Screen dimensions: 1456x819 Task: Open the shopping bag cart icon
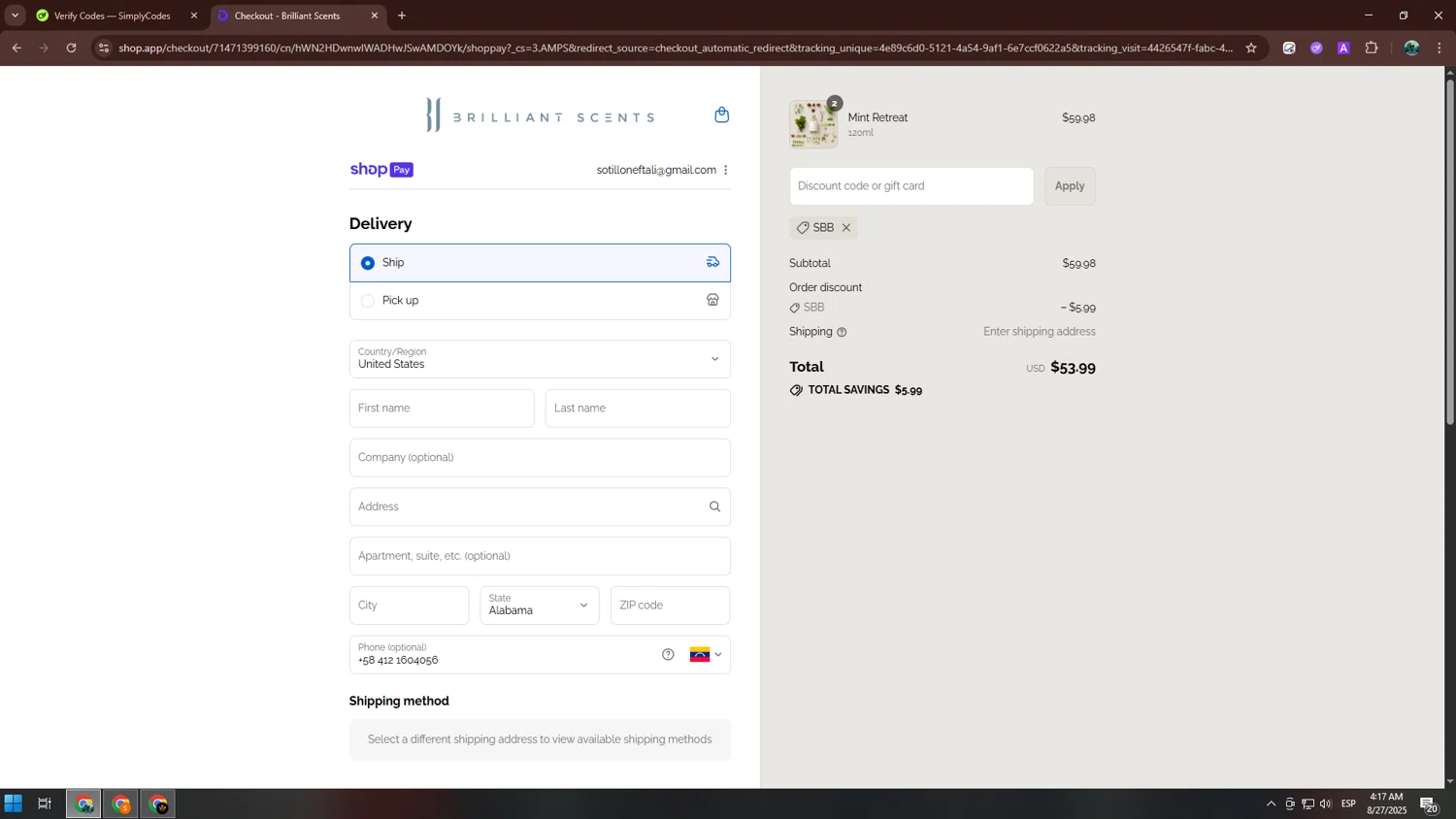[721, 115]
